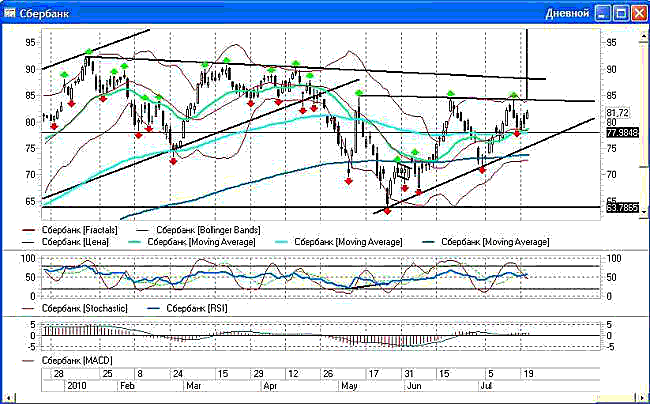Screen dimensions: 650x404
Task: Click the date 17 on the time axis
Action: tap(374, 374)
